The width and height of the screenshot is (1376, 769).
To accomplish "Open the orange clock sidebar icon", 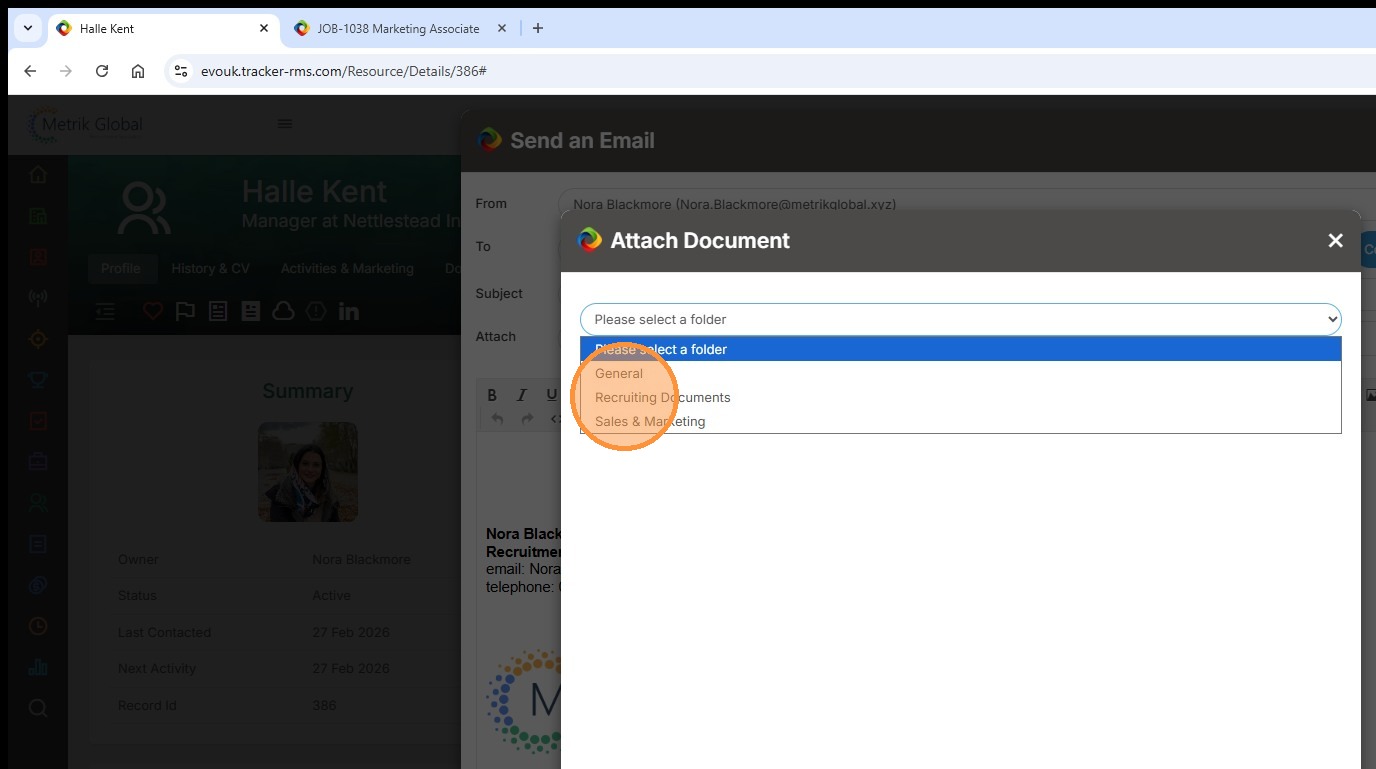I will pos(38,626).
